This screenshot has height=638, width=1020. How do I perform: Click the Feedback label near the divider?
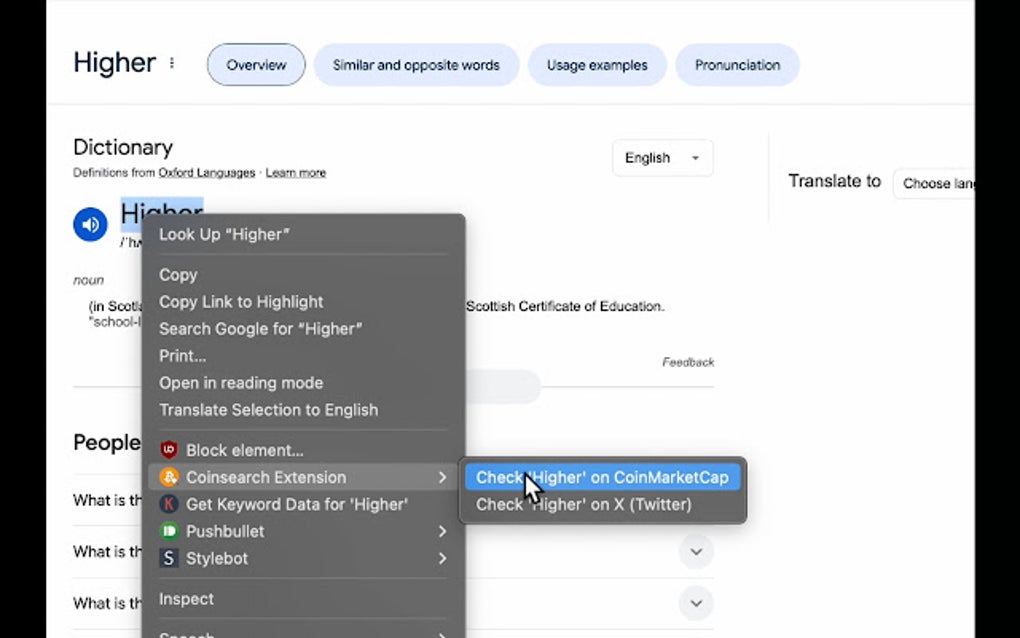click(x=688, y=362)
